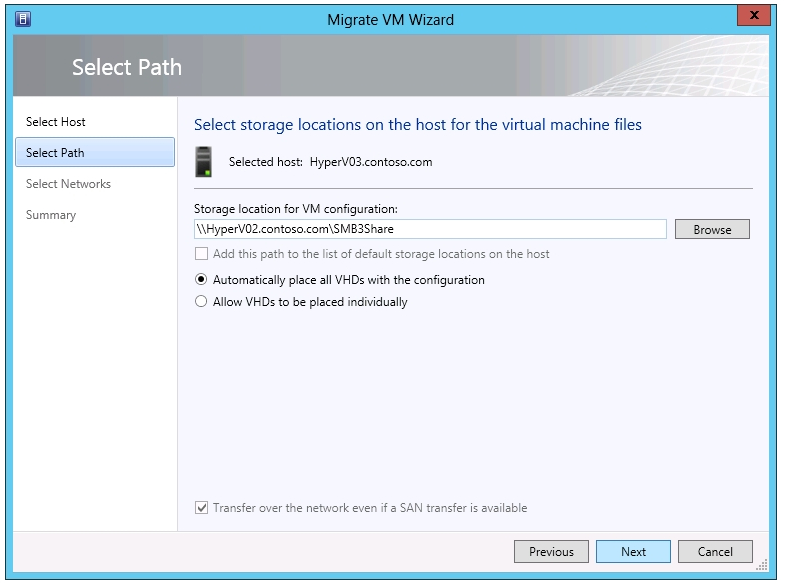The image size is (785, 583).
Task: Click the storage location path field
Action: tap(430, 230)
